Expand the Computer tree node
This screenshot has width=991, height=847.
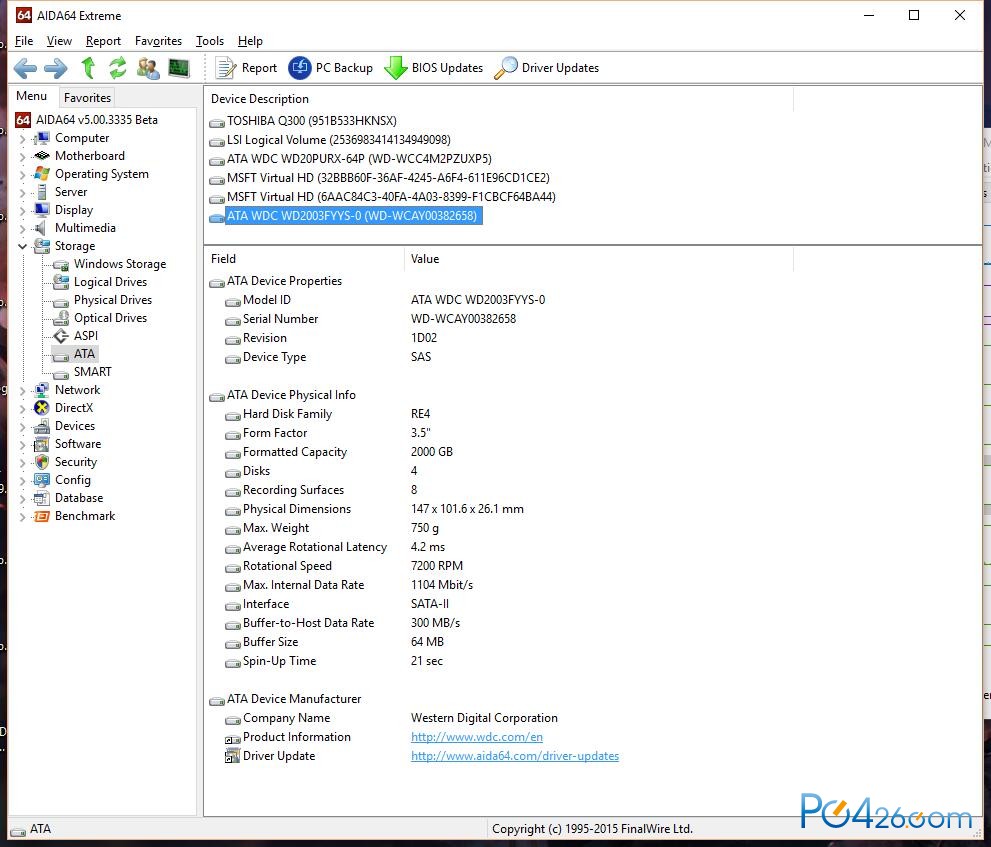point(23,138)
